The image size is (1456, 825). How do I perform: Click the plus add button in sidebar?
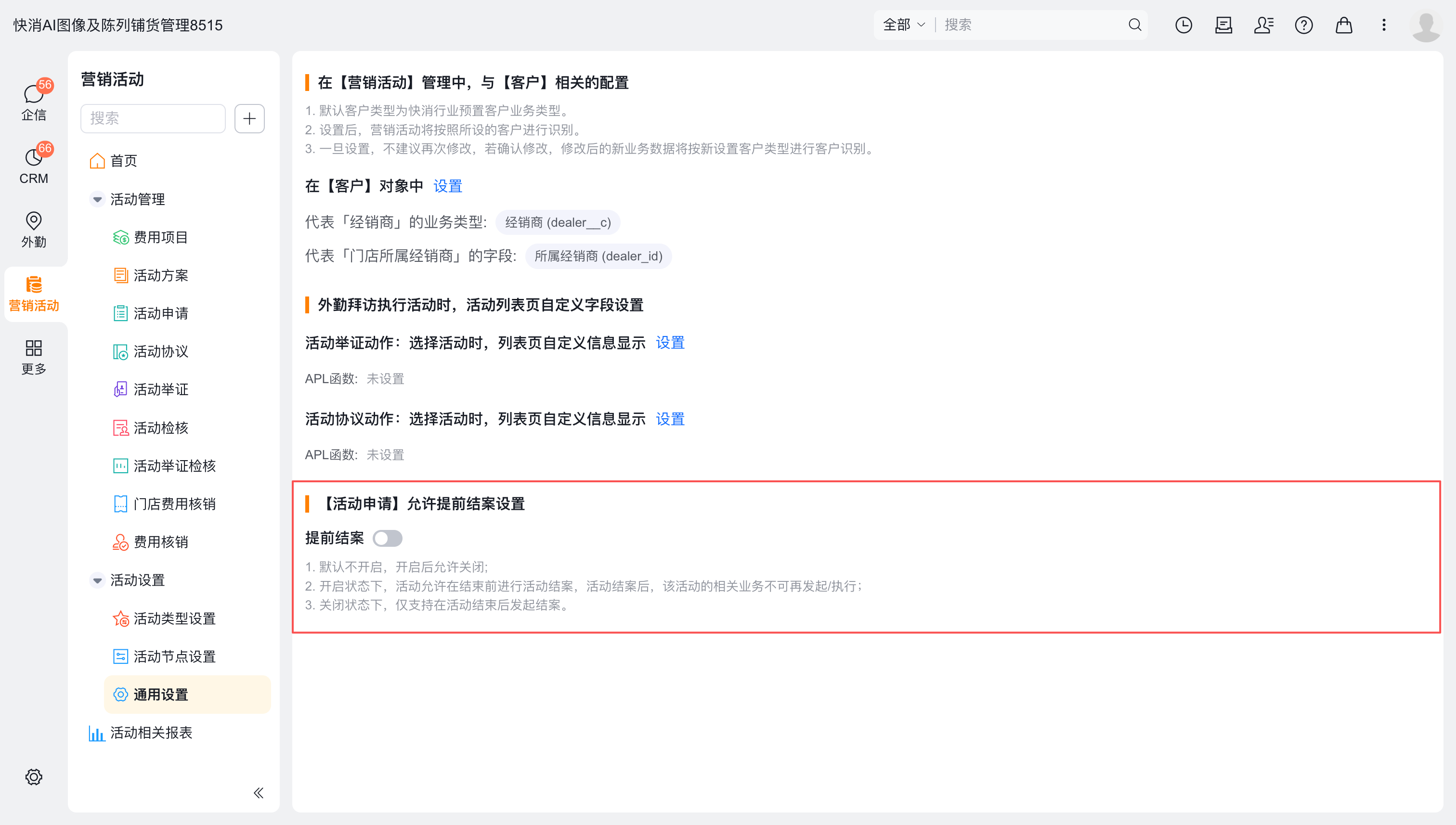tap(249, 118)
